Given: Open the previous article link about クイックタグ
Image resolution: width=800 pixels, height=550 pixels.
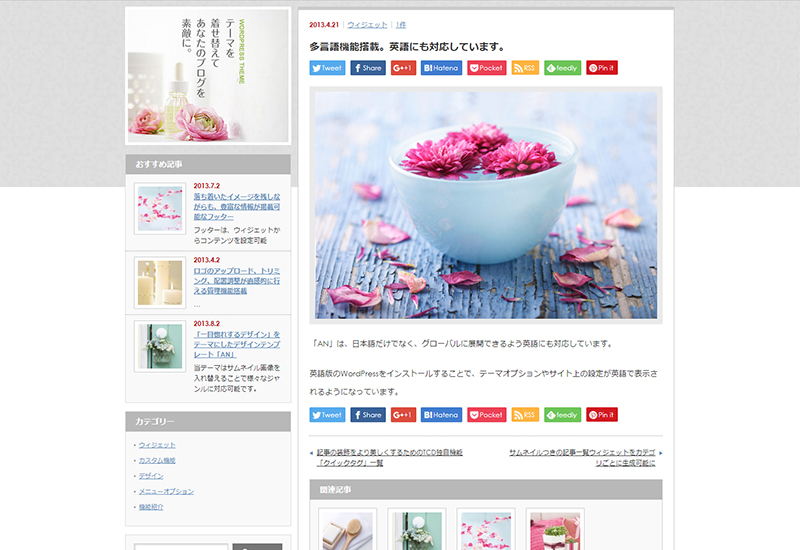Looking at the screenshot, I should [389, 458].
